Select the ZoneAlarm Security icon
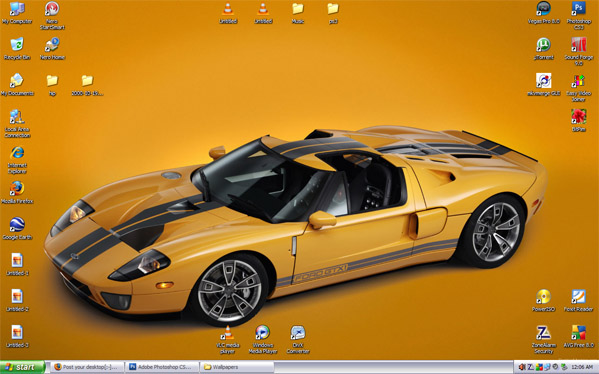Image resolution: width=599 pixels, height=374 pixels. 543,340
